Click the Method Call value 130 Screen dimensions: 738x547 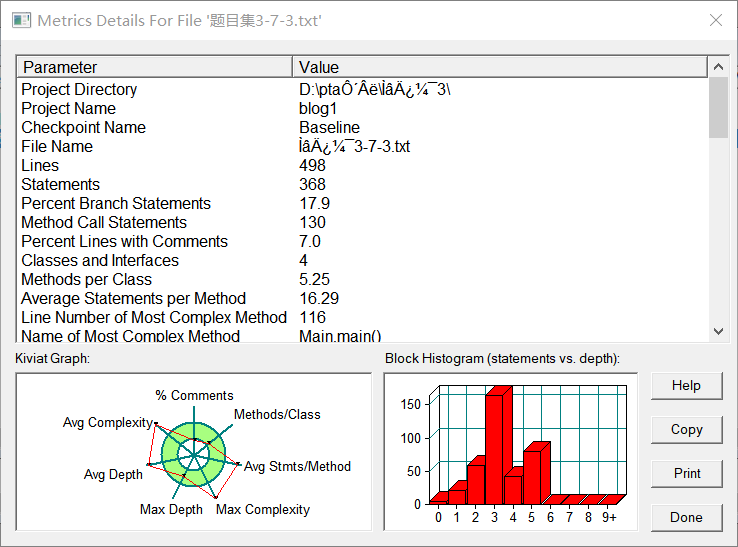tap(313, 222)
